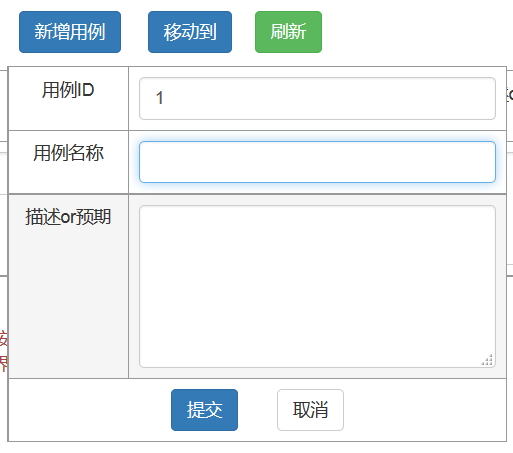Click the empty footer area left of 提交

pyautogui.click(x=89, y=410)
